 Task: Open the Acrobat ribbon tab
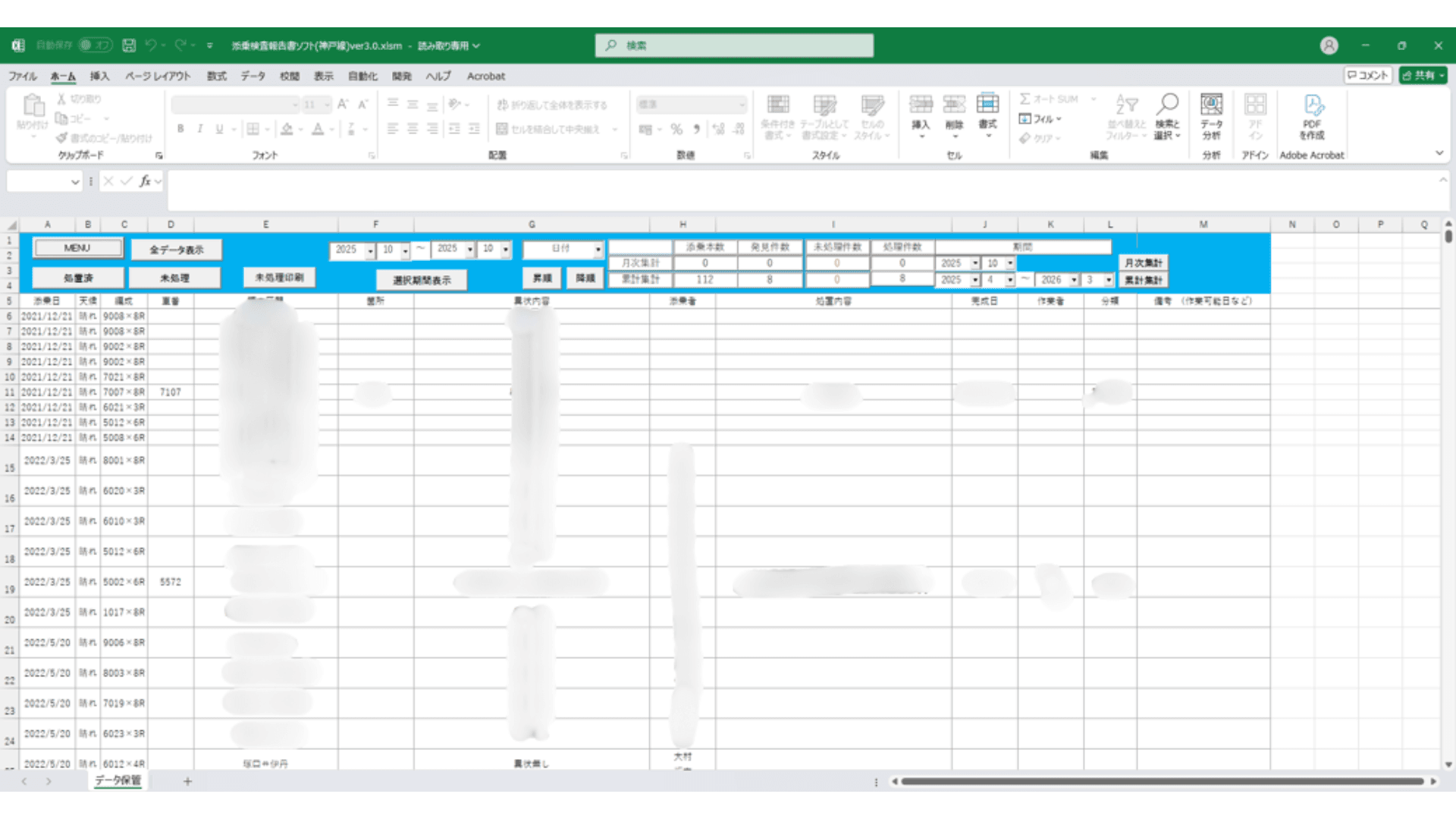tap(486, 76)
